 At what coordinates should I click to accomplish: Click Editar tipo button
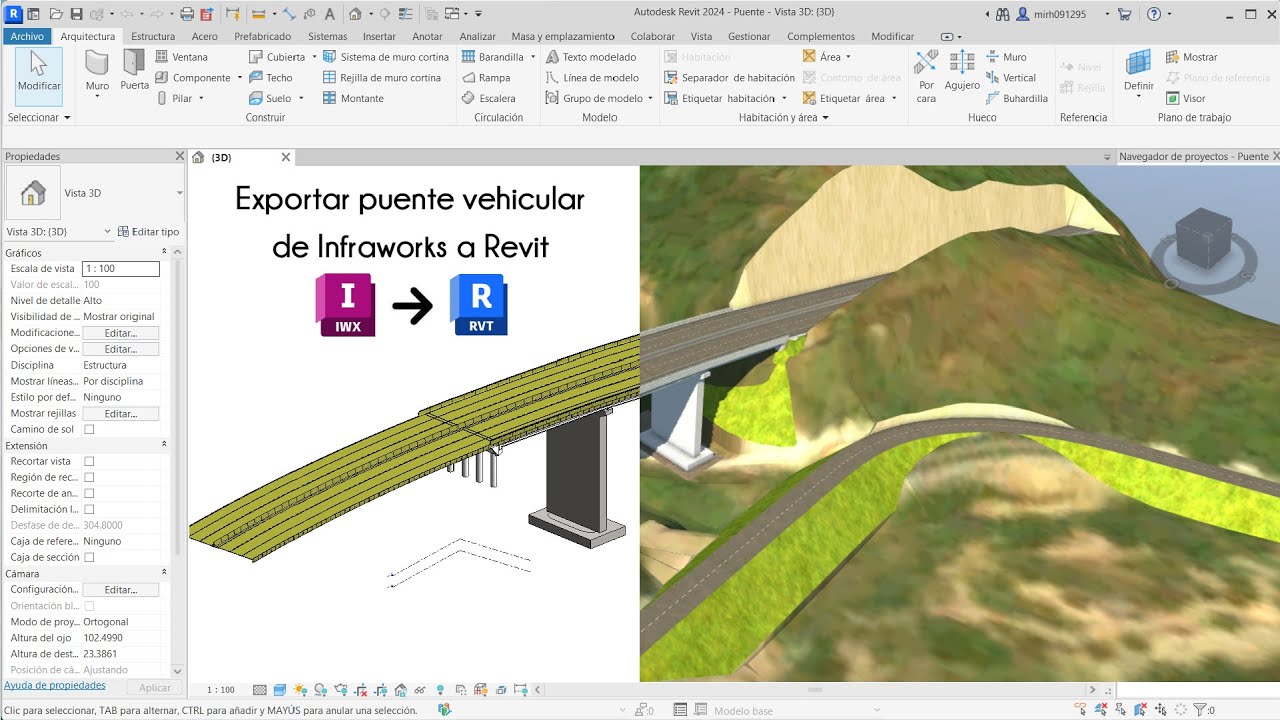coord(148,231)
